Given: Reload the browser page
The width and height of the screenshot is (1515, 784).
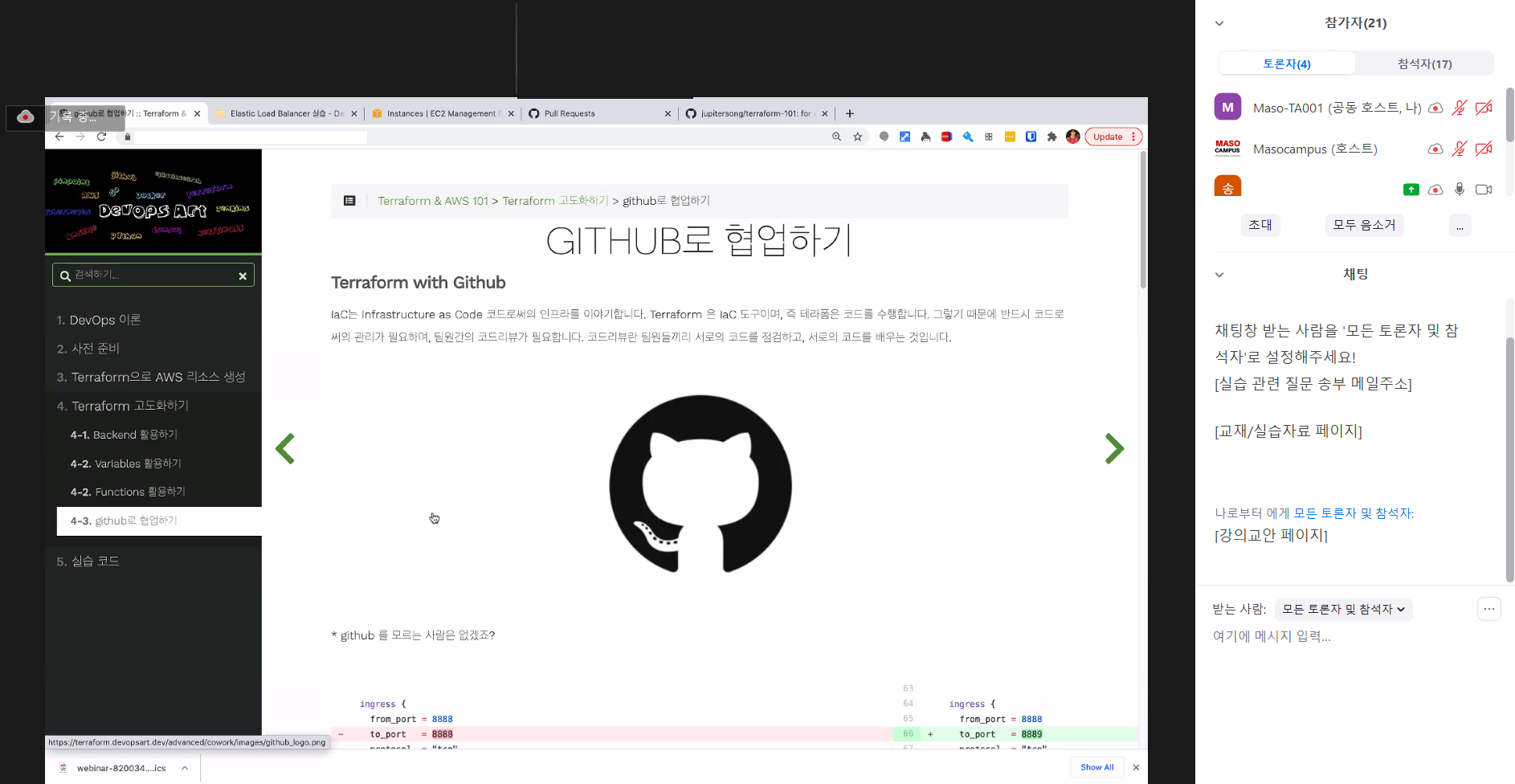Looking at the screenshot, I should tap(101, 137).
